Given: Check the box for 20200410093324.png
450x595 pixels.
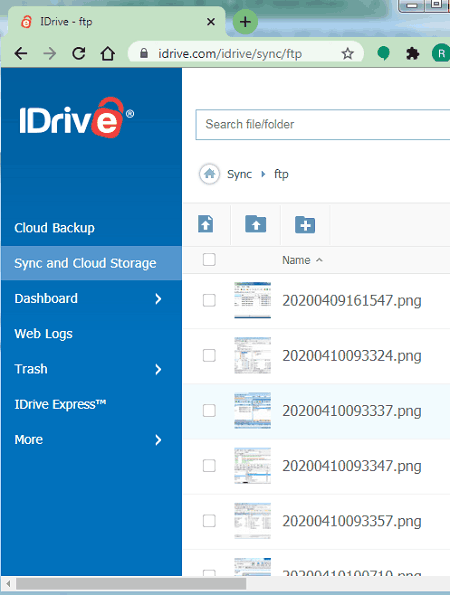Looking at the screenshot, I should click(x=209, y=356).
